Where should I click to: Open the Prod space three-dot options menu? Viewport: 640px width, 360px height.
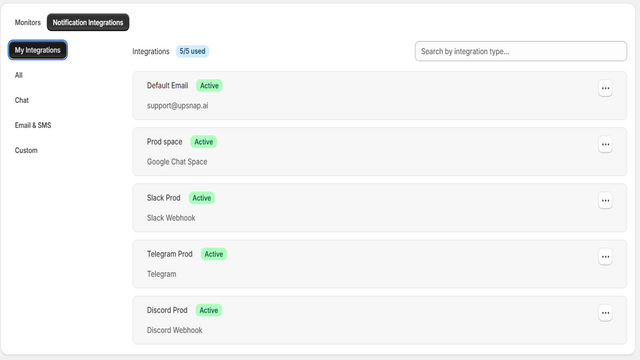pos(605,144)
